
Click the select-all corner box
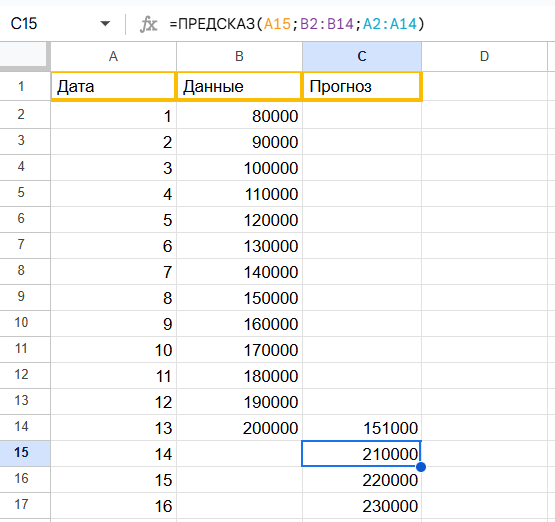23,54
